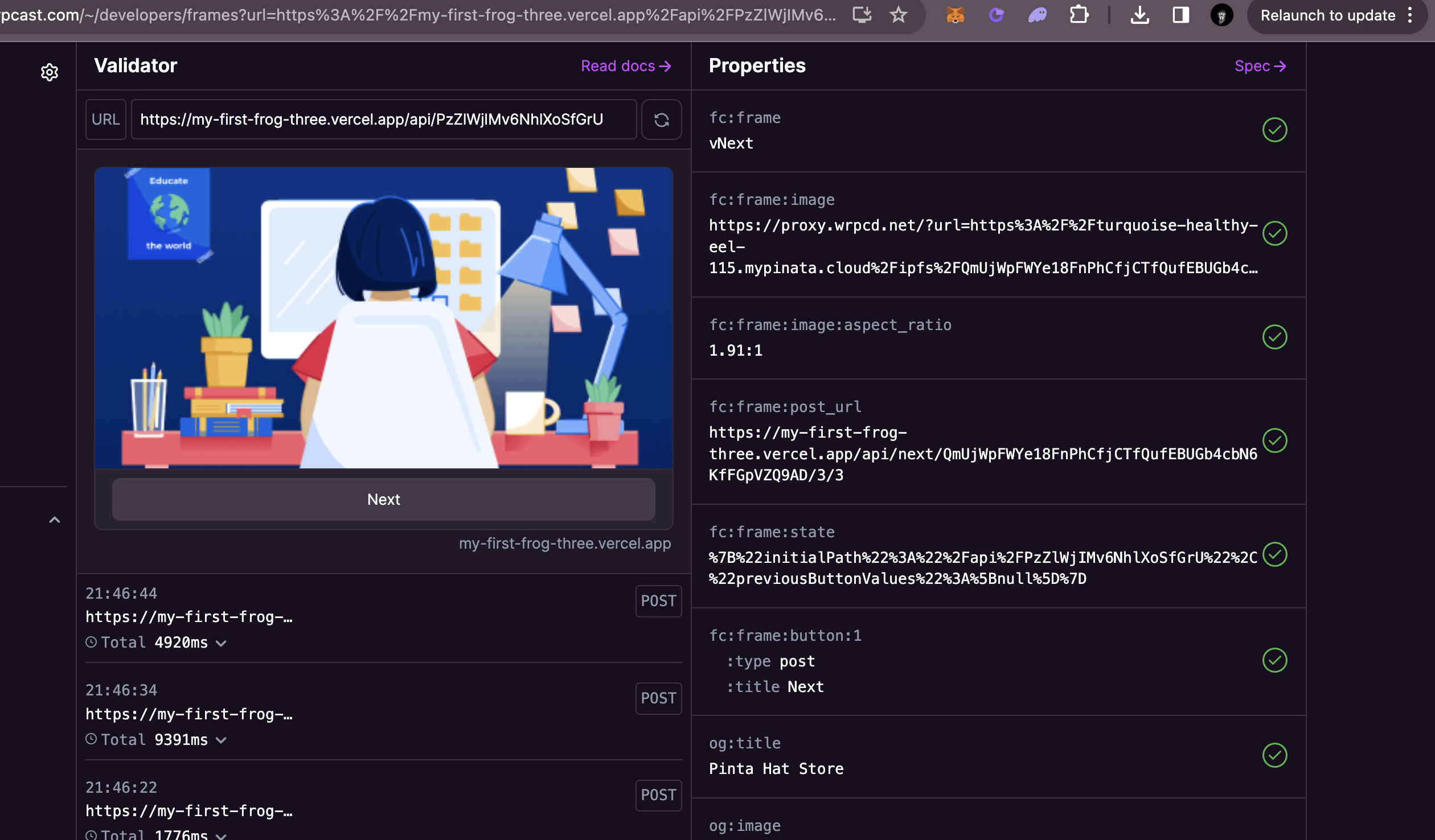
Task: Open the Phantom wallet extension
Action: 1038,15
